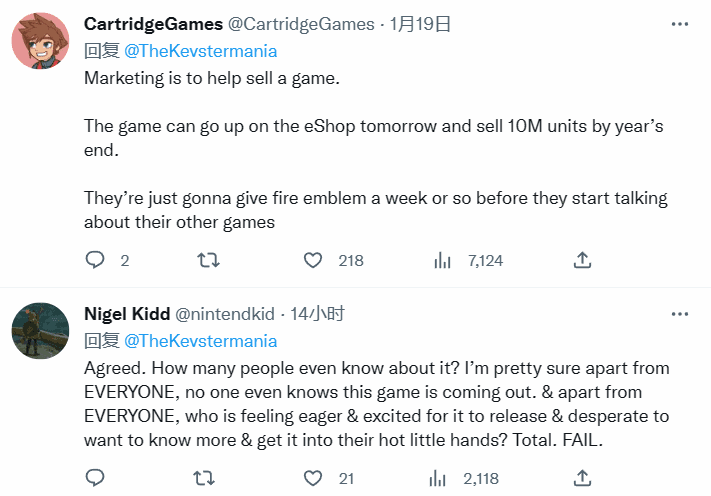Viewport: 711px width, 496px height.
Task: Share the CartridgeGames tweet
Action: (x=582, y=260)
